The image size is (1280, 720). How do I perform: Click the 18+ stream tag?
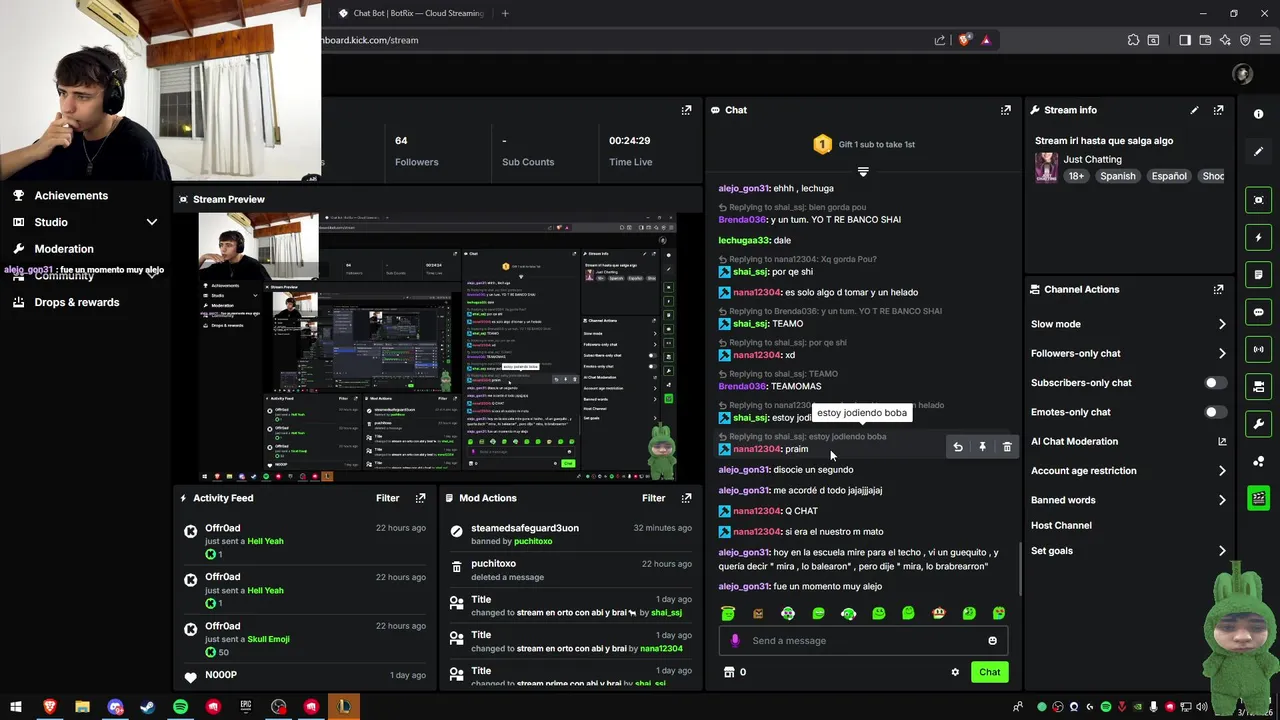coord(1076,176)
